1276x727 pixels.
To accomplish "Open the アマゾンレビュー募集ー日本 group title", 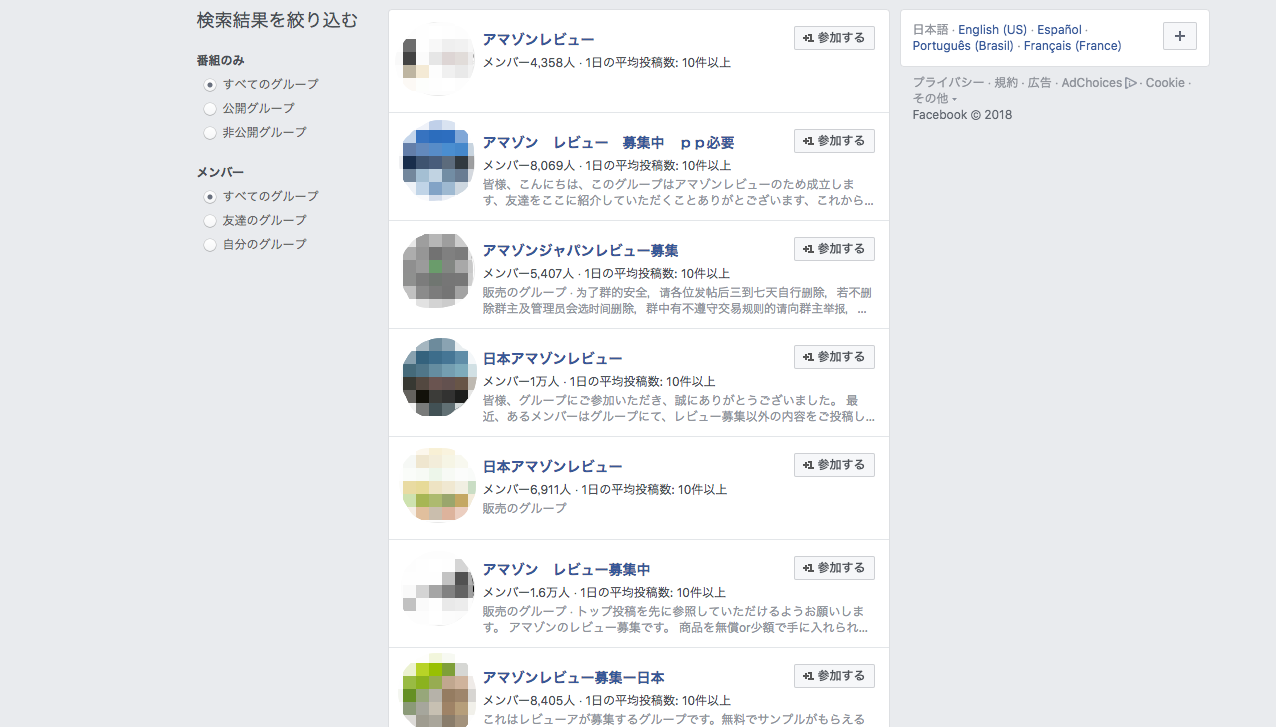I will tap(573, 677).
